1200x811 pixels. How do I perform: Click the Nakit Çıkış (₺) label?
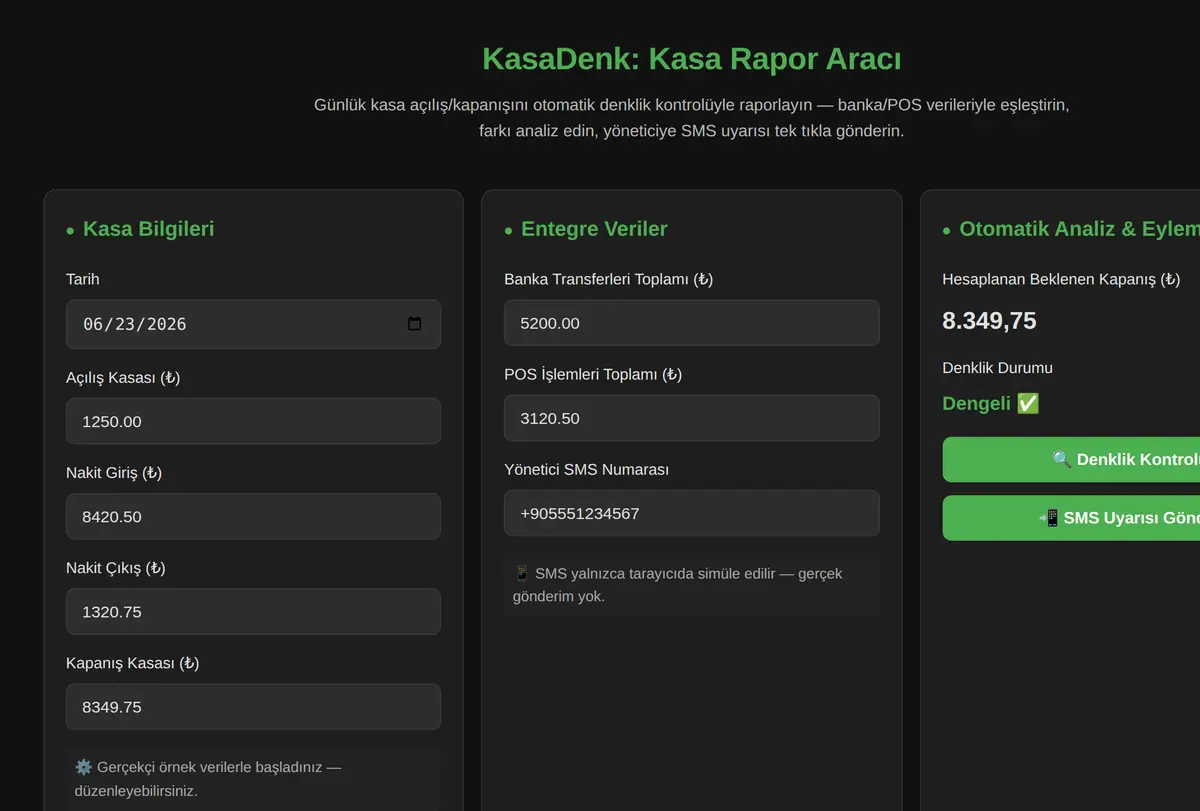[x=116, y=568]
